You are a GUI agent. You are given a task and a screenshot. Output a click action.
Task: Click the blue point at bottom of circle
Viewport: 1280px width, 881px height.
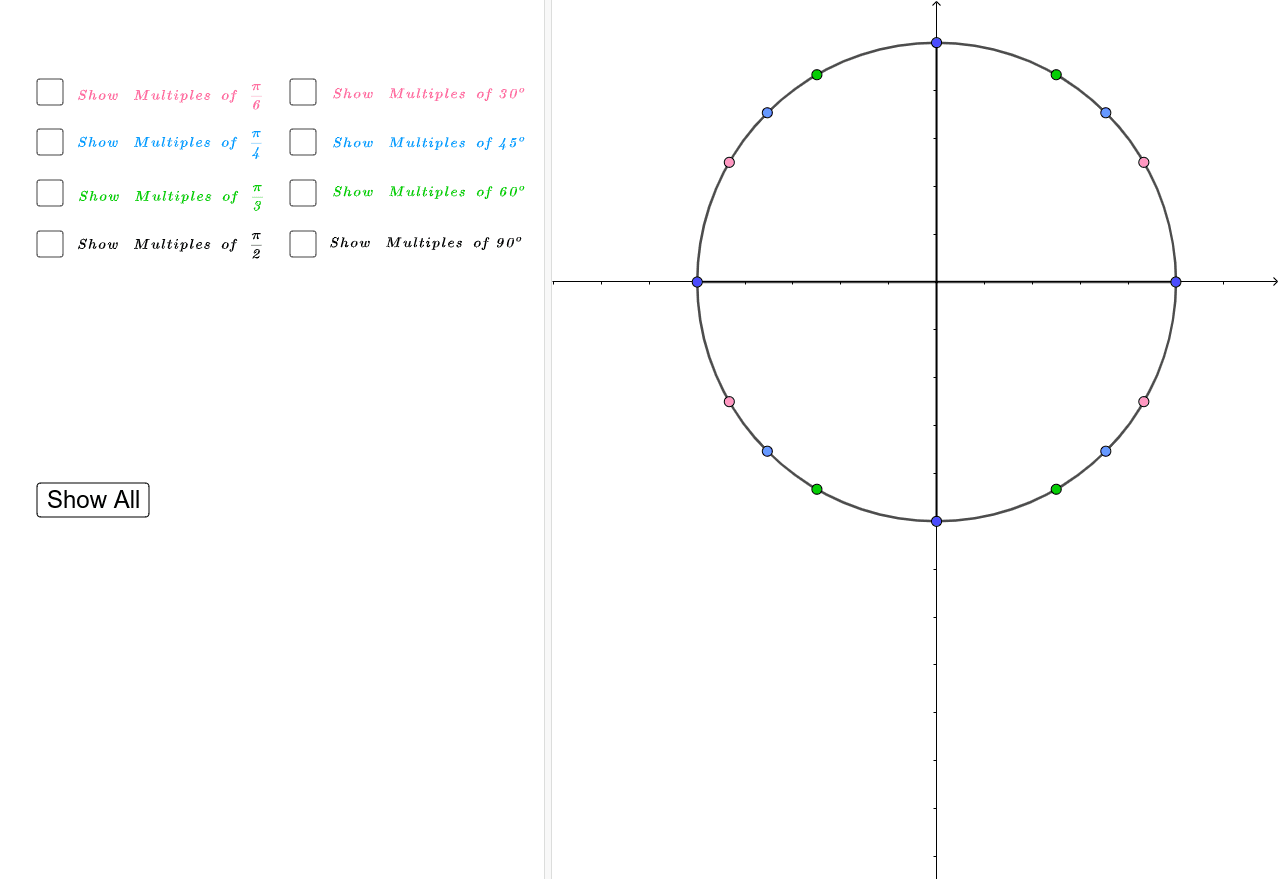pyautogui.click(x=937, y=520)
